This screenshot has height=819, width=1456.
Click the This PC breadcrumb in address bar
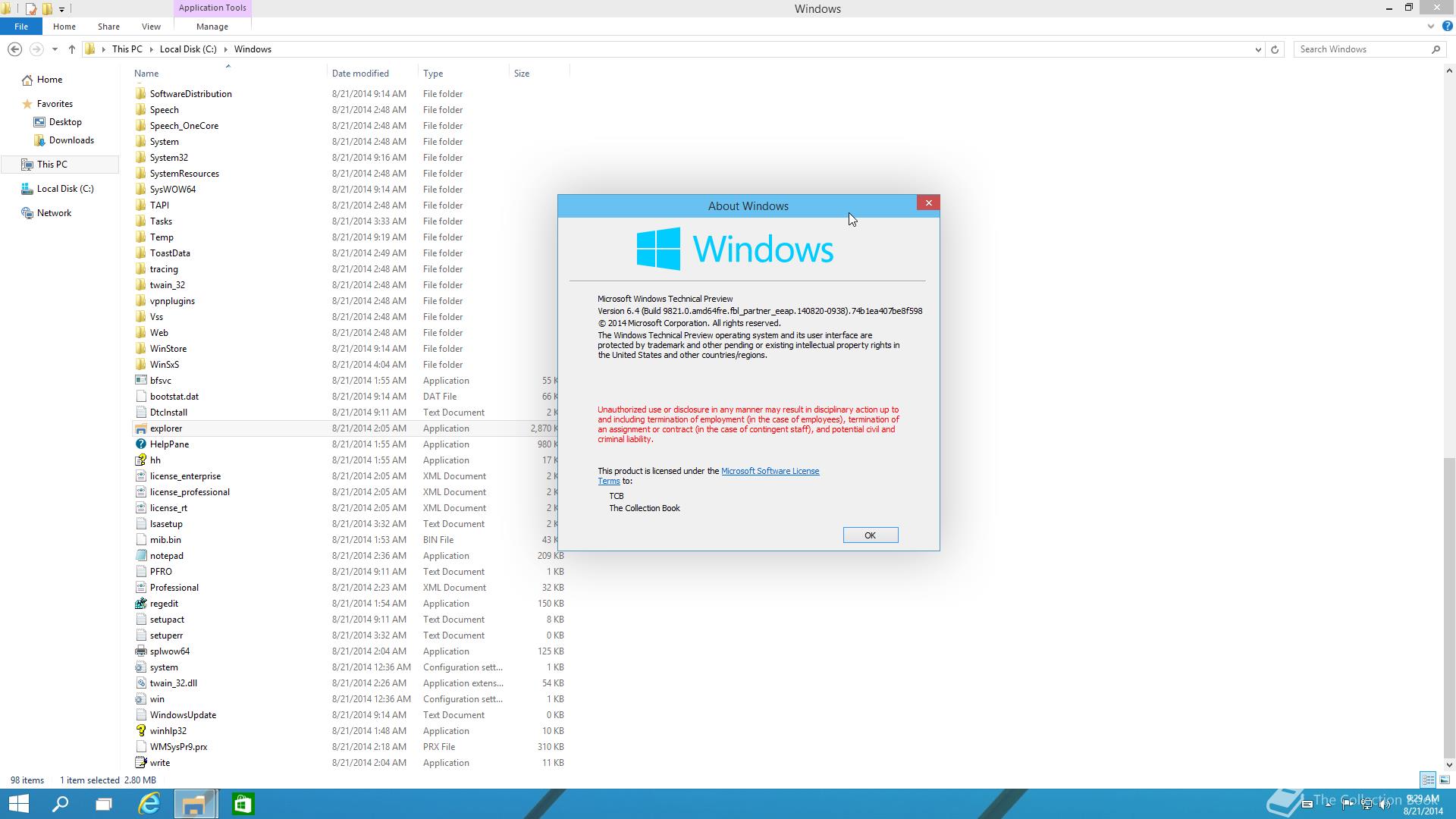pyautogui.click(x=127, y=49)
